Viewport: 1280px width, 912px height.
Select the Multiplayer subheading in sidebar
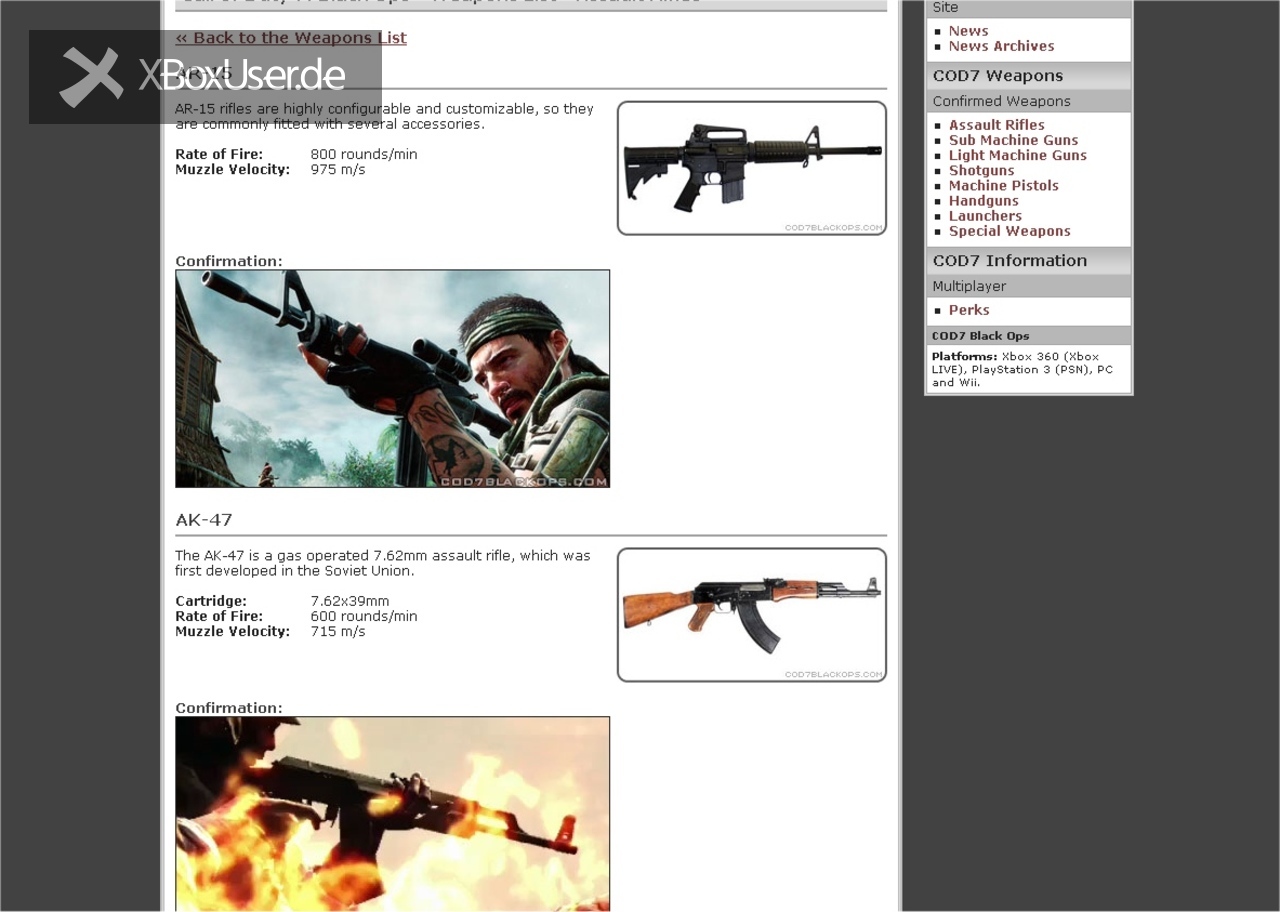pyautogui.click(x=969, y=286)
